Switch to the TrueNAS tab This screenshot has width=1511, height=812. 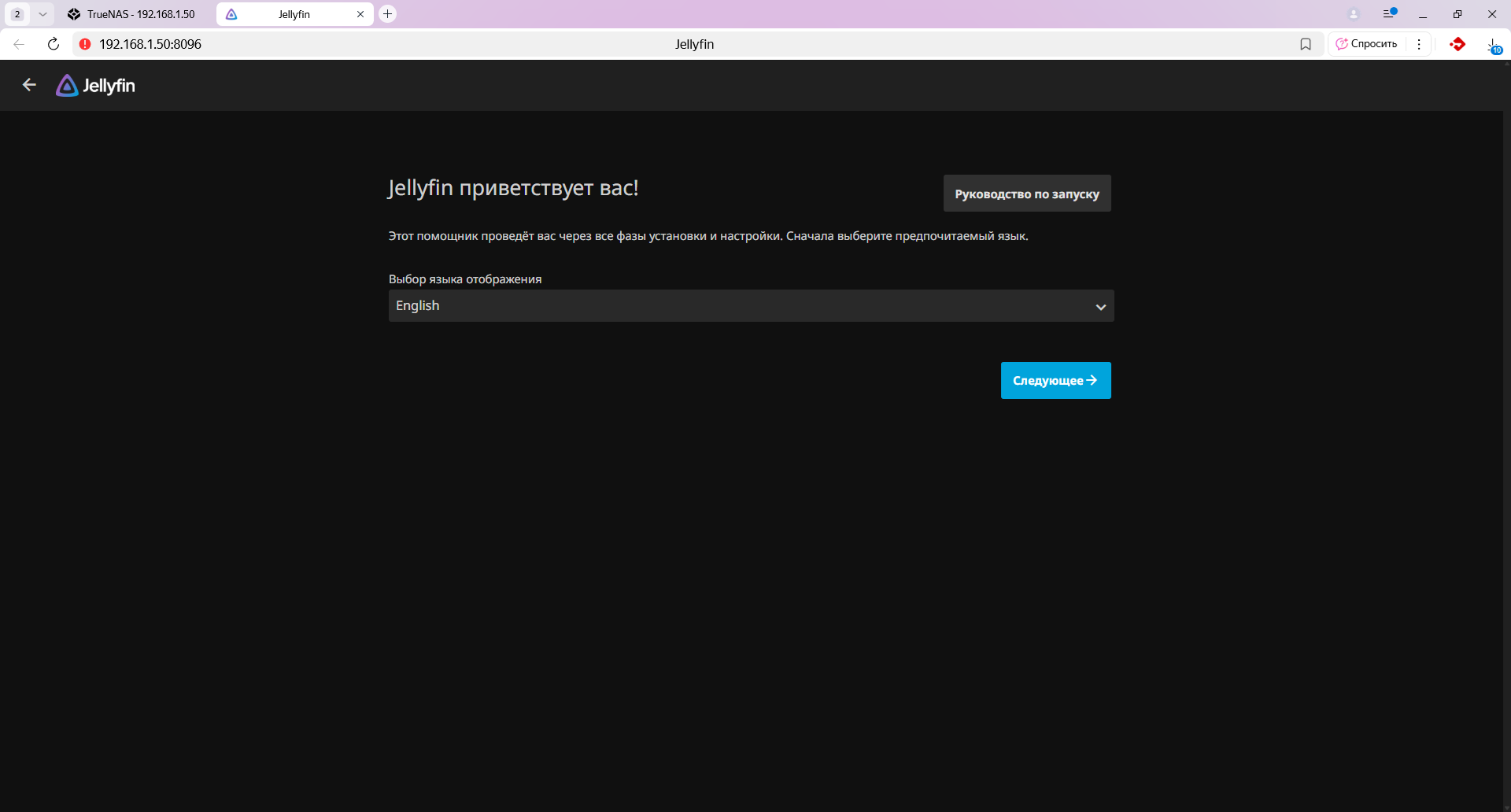pos(132,14)
